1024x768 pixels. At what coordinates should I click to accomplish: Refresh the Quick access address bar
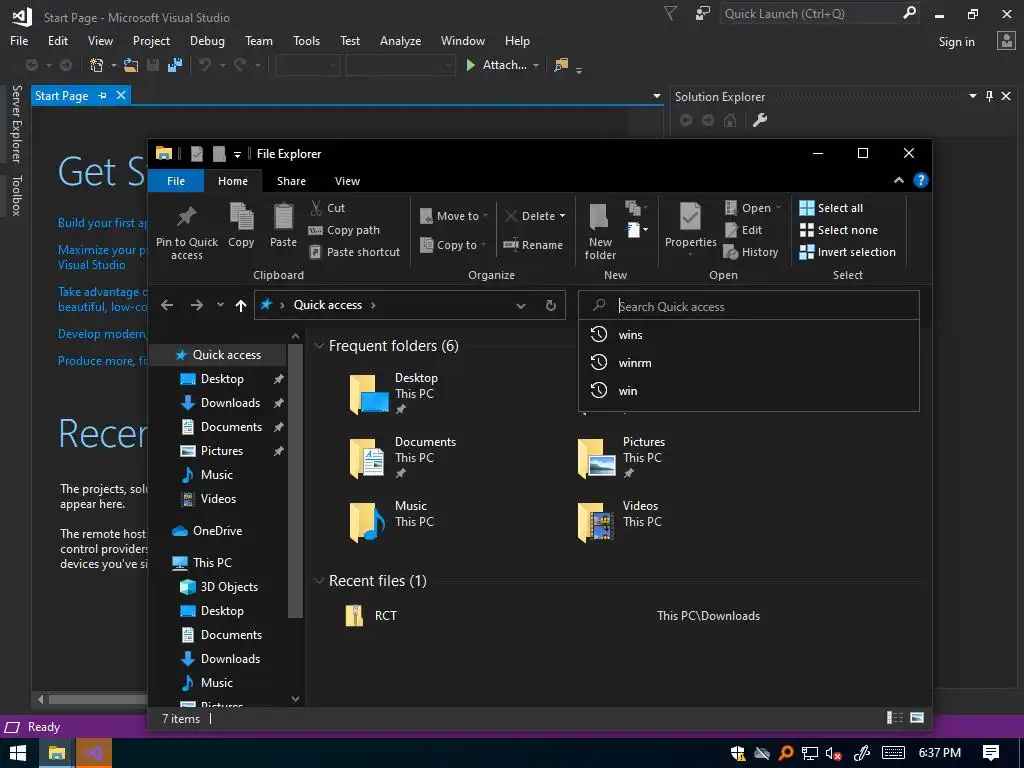[x=551, y=305]
